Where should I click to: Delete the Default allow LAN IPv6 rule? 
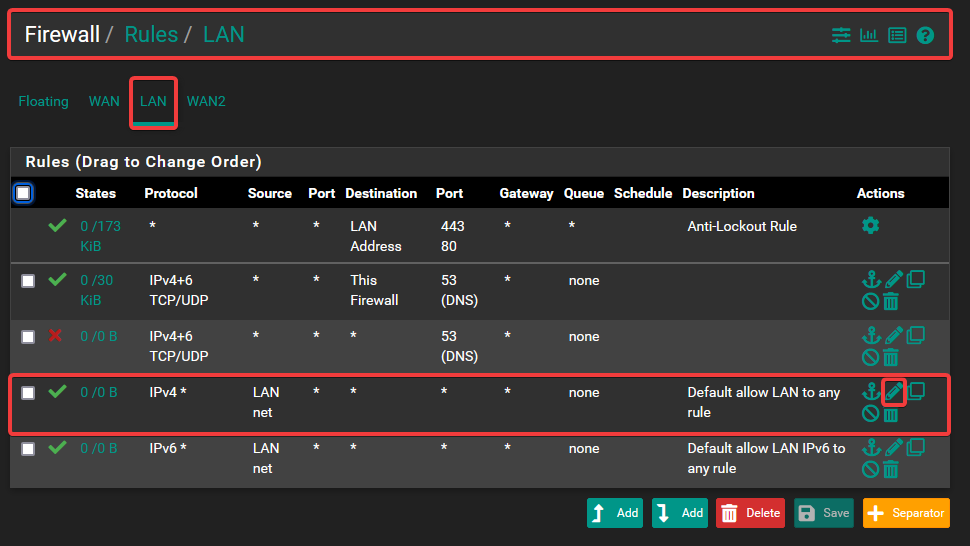[x=891, y=469]
